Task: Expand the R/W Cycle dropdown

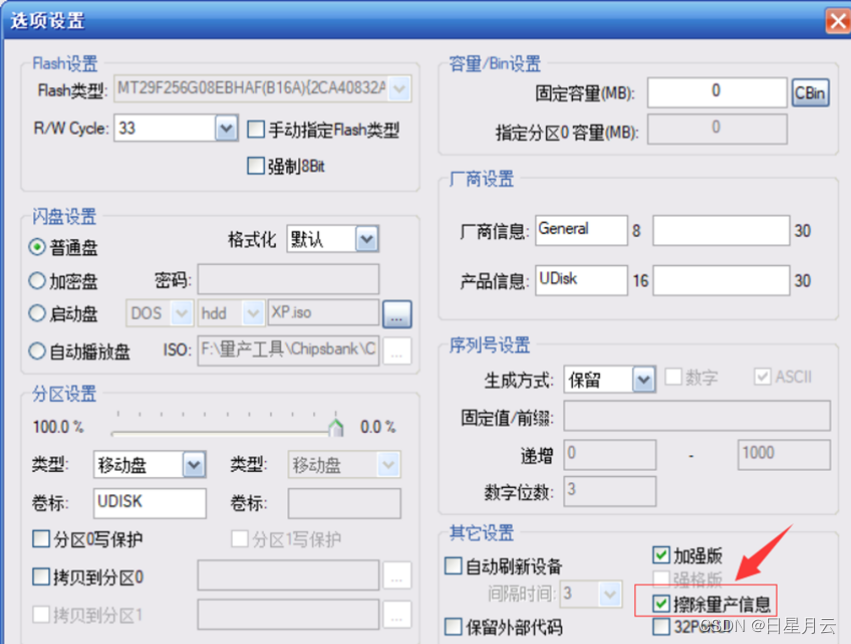Action: pyautogui.click(x=226, y=129)
